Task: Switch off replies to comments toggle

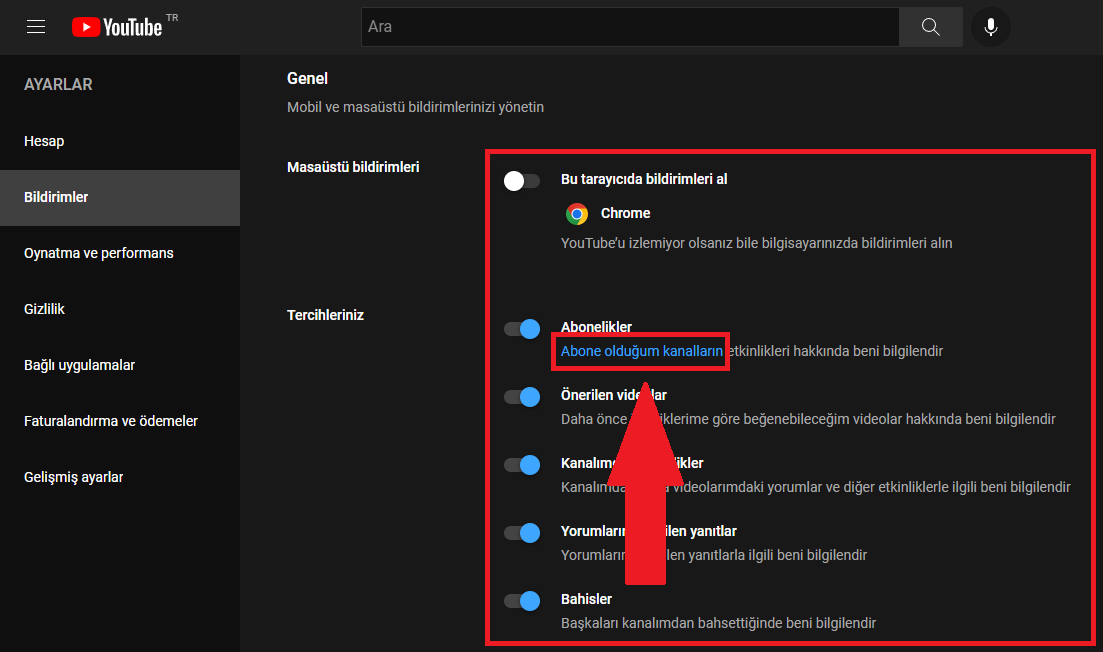Action: [x=522, y=533]
